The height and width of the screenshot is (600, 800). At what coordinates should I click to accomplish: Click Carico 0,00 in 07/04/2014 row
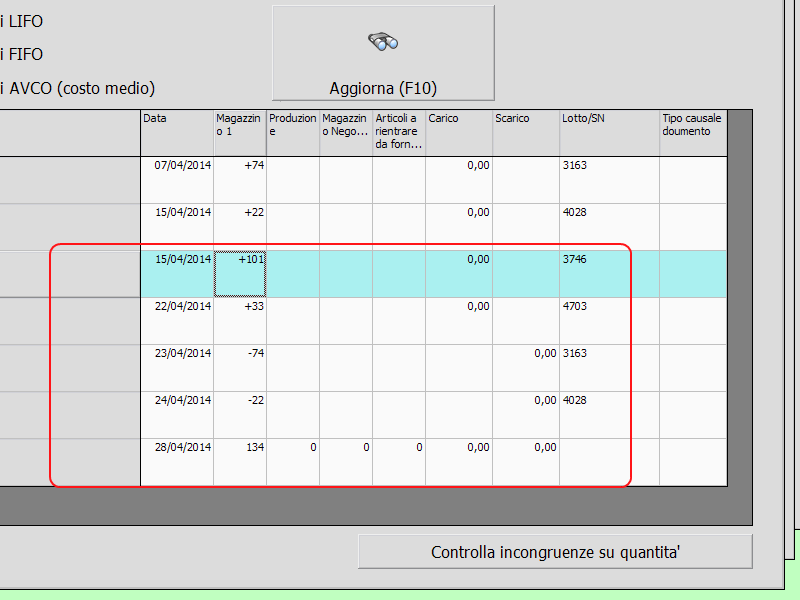[x=459, y=180]
